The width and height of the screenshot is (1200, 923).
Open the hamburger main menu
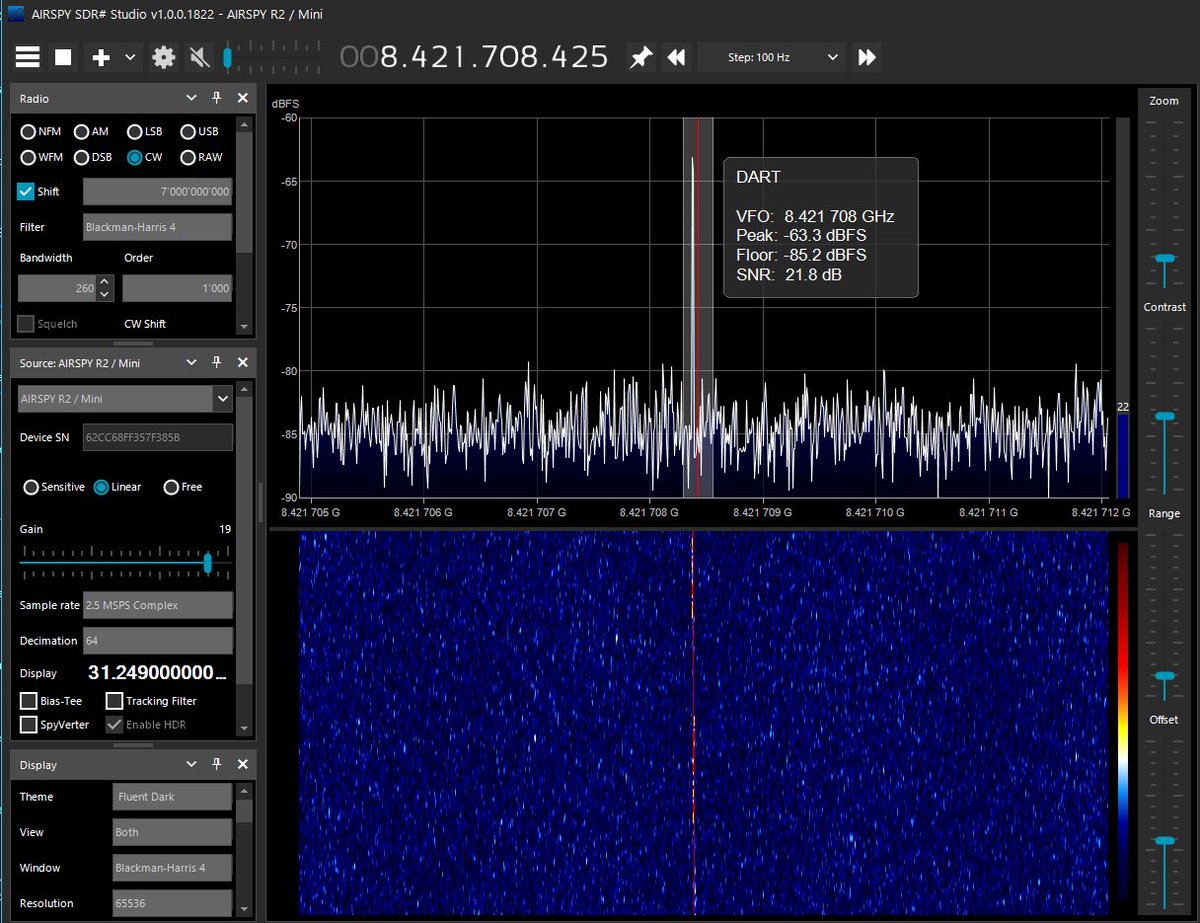click(28, 57)
